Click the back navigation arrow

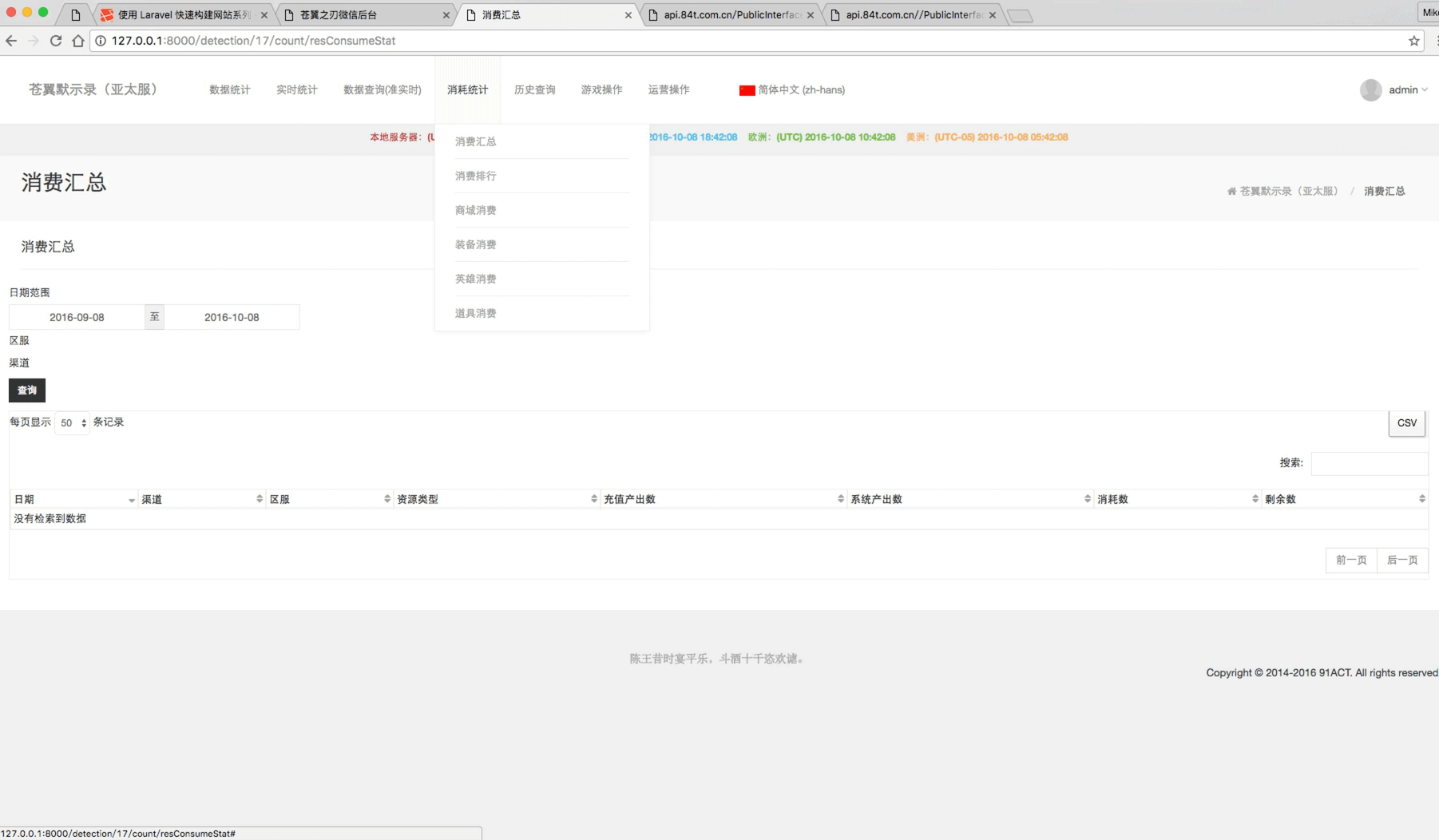click(11, 41)
